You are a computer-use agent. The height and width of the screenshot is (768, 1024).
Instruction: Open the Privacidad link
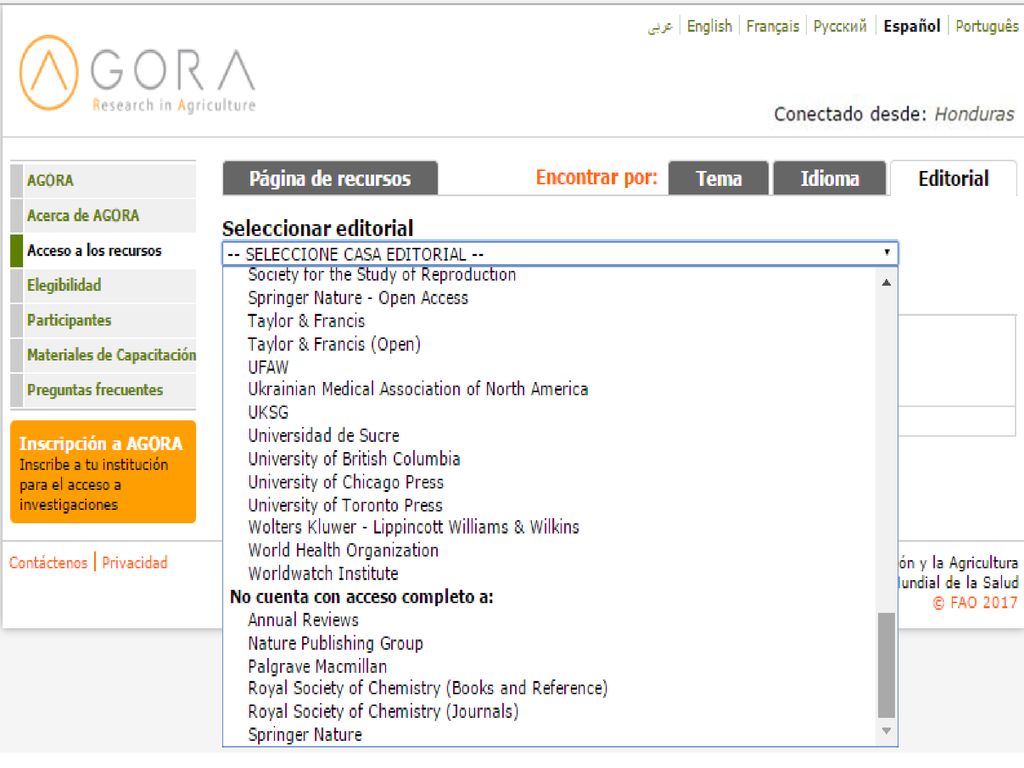pyautogui.click(x=135, y=562)
